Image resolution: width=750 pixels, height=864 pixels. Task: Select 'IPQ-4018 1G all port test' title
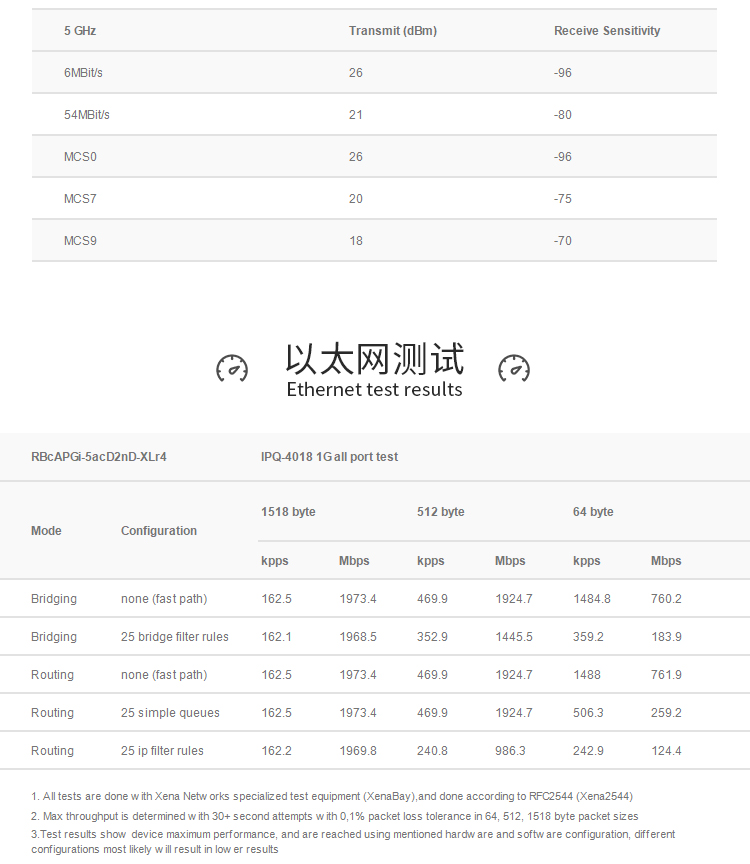[330, 457]
